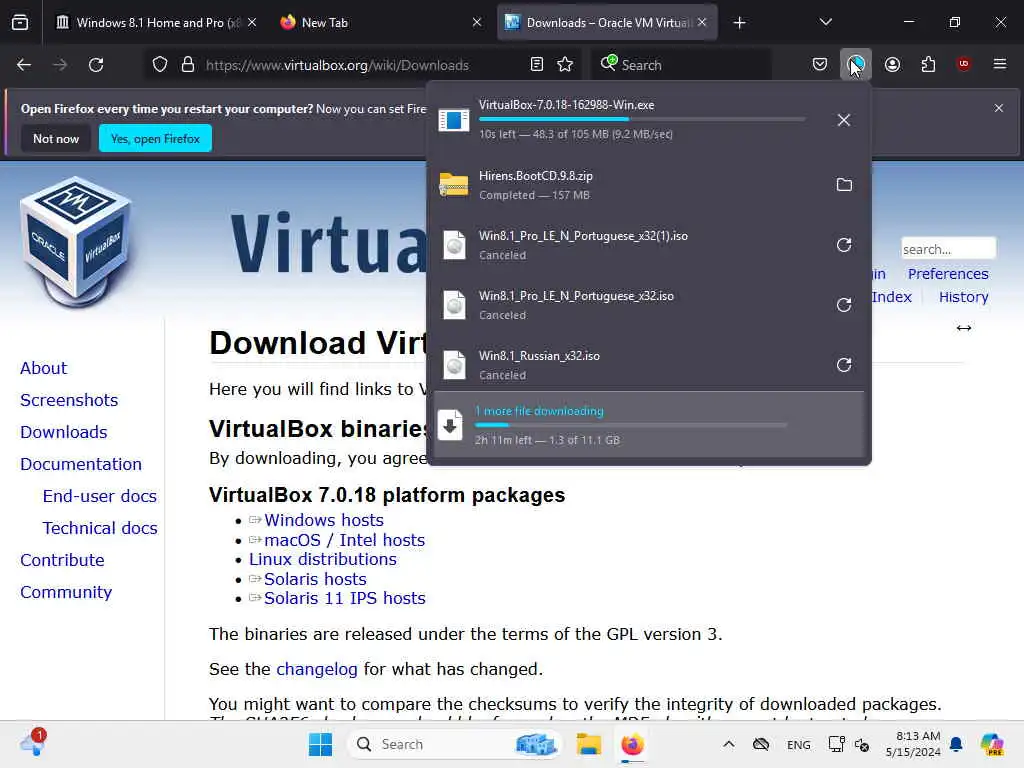Dismiss the Firefox startup notification bar

[999, 108]
